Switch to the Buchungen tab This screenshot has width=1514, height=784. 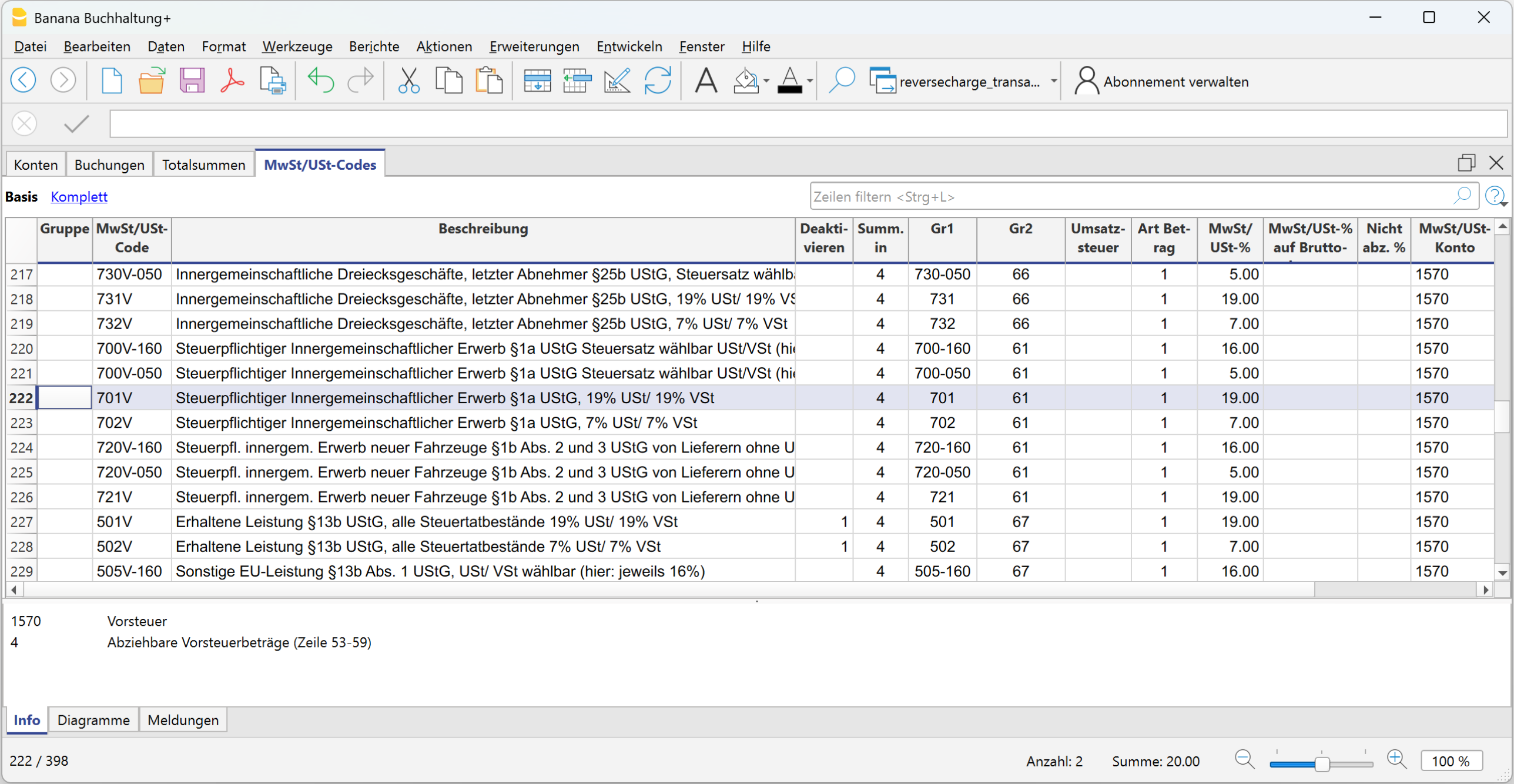coord(109,165)
